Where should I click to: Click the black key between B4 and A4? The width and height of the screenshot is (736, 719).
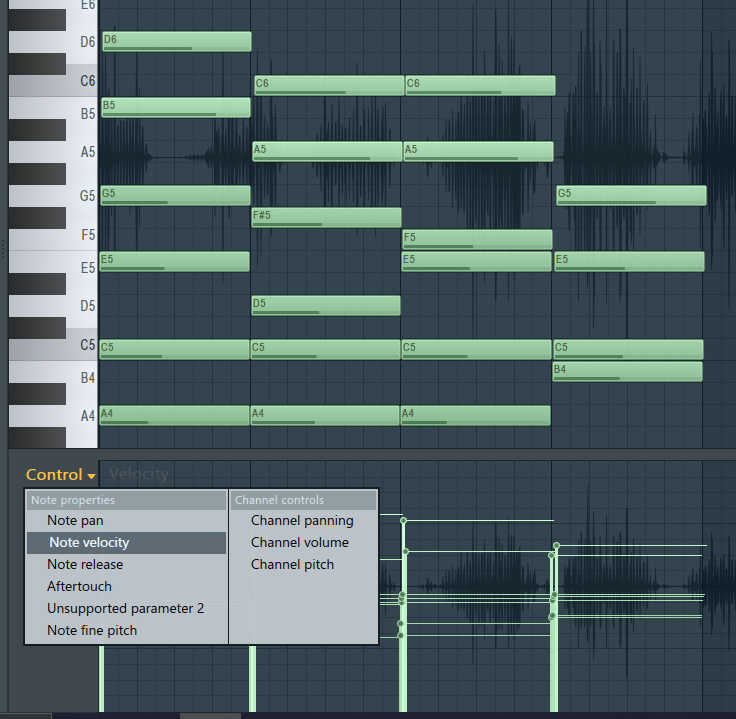click(x=37, y=394)
